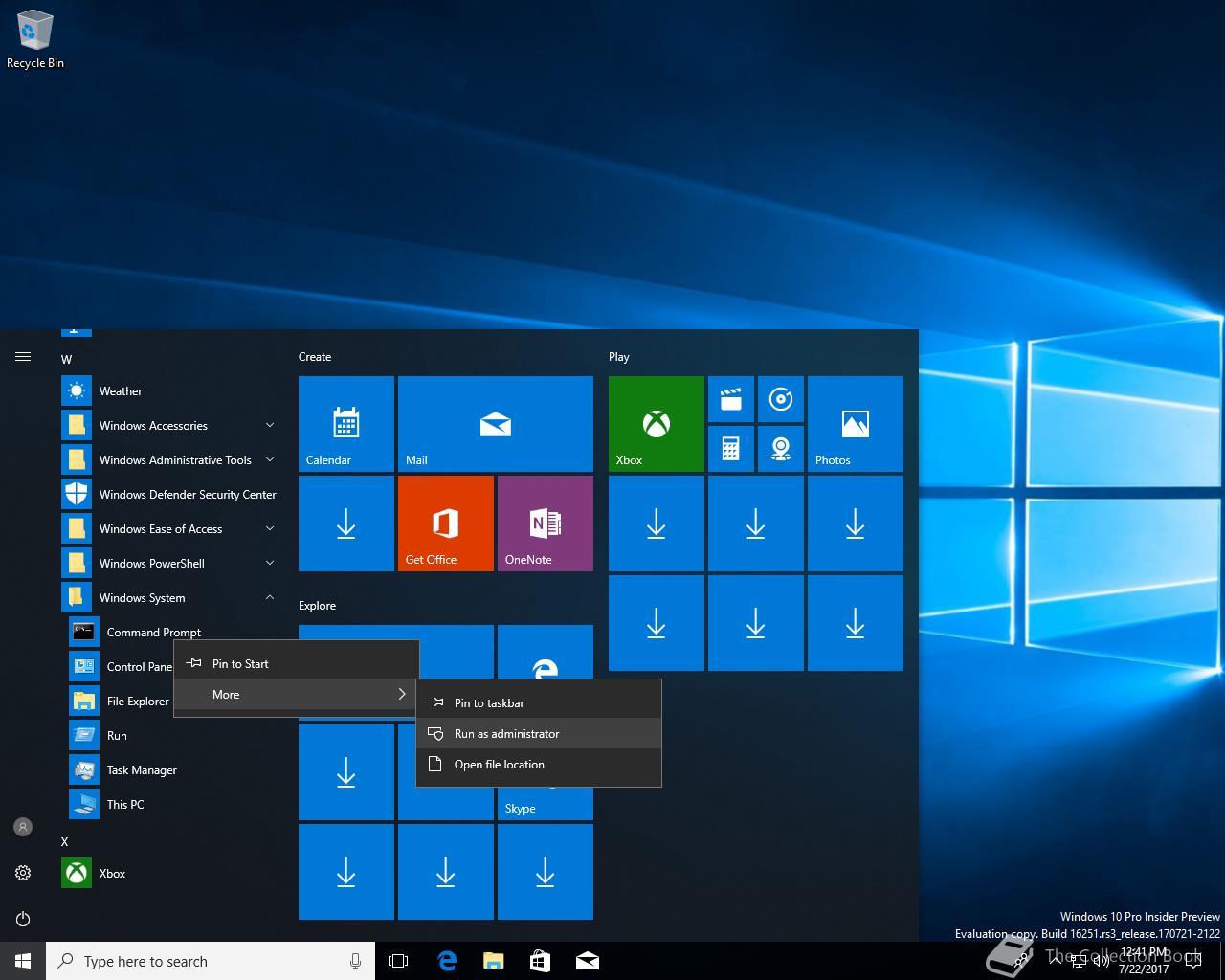Choose Pin to Start in the context menu

pyautogui.click(x=297, y=664)
